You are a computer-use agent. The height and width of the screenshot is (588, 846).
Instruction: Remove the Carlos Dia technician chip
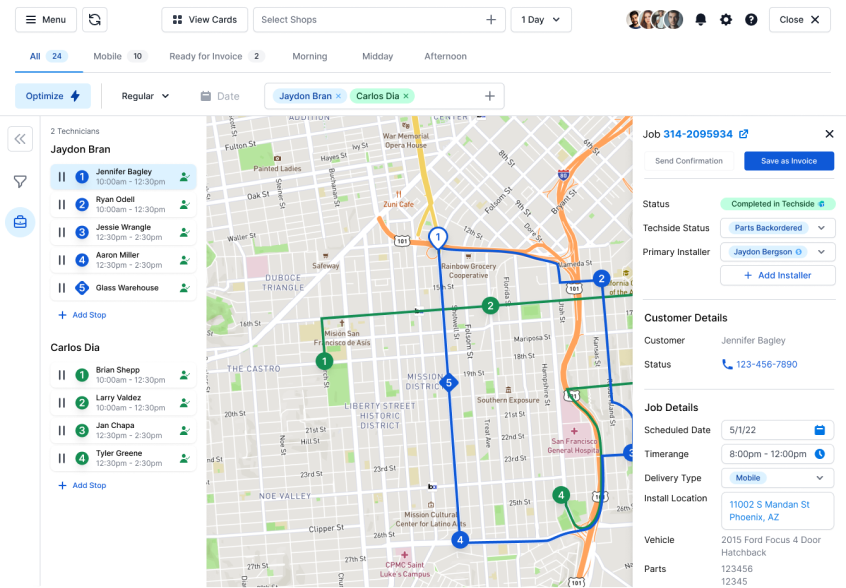pyautogui.click(x=406, y=96)
